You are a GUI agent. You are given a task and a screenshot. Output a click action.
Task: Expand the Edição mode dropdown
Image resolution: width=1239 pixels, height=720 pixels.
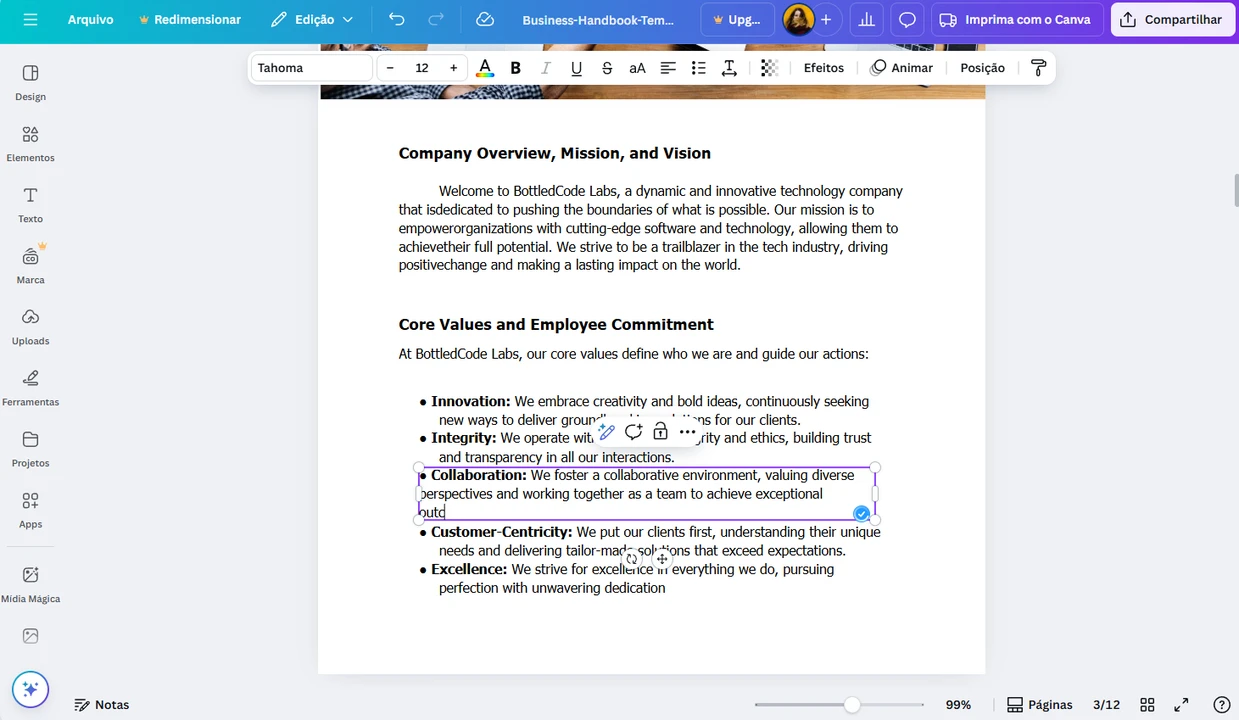point(312,20)
